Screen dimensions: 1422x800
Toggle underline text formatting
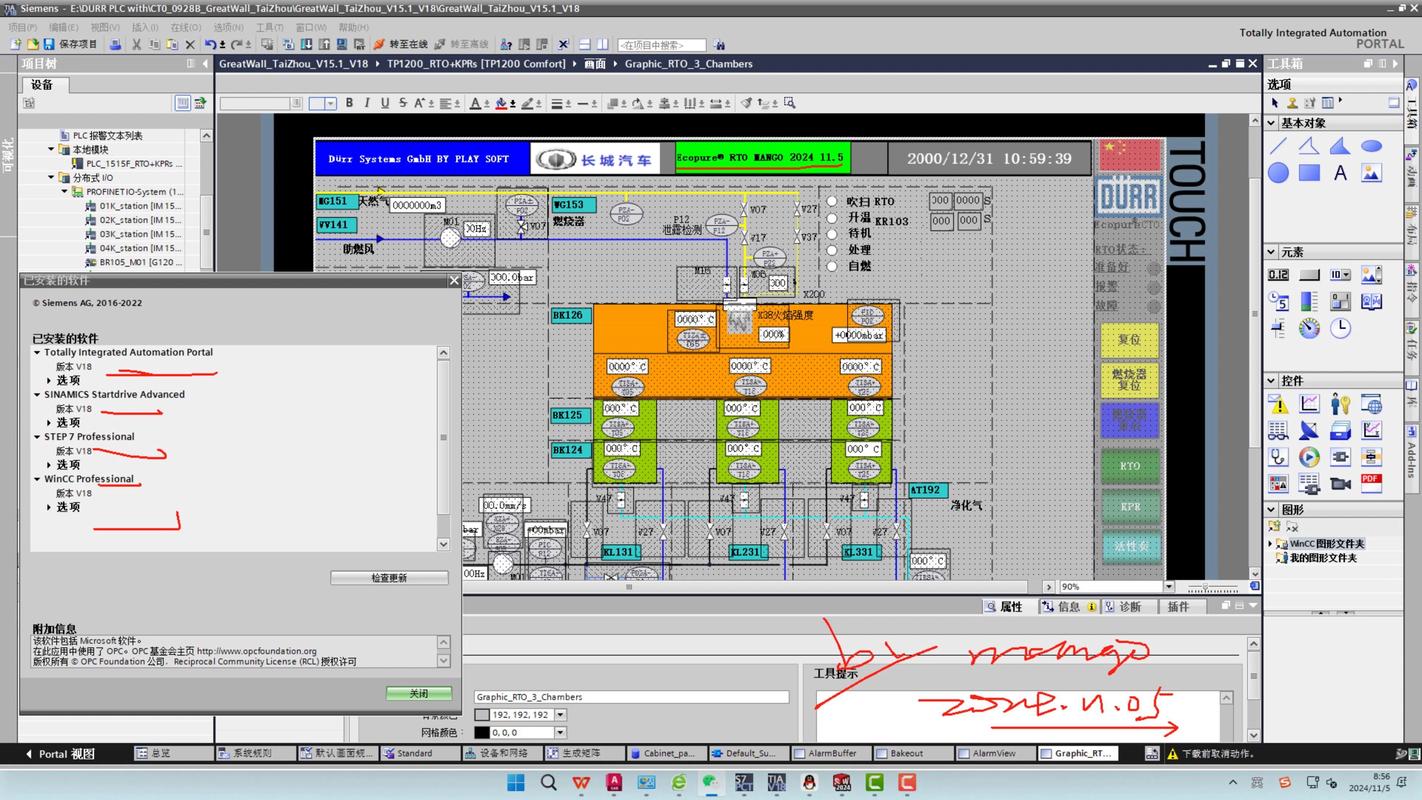[x=385, y=103]
